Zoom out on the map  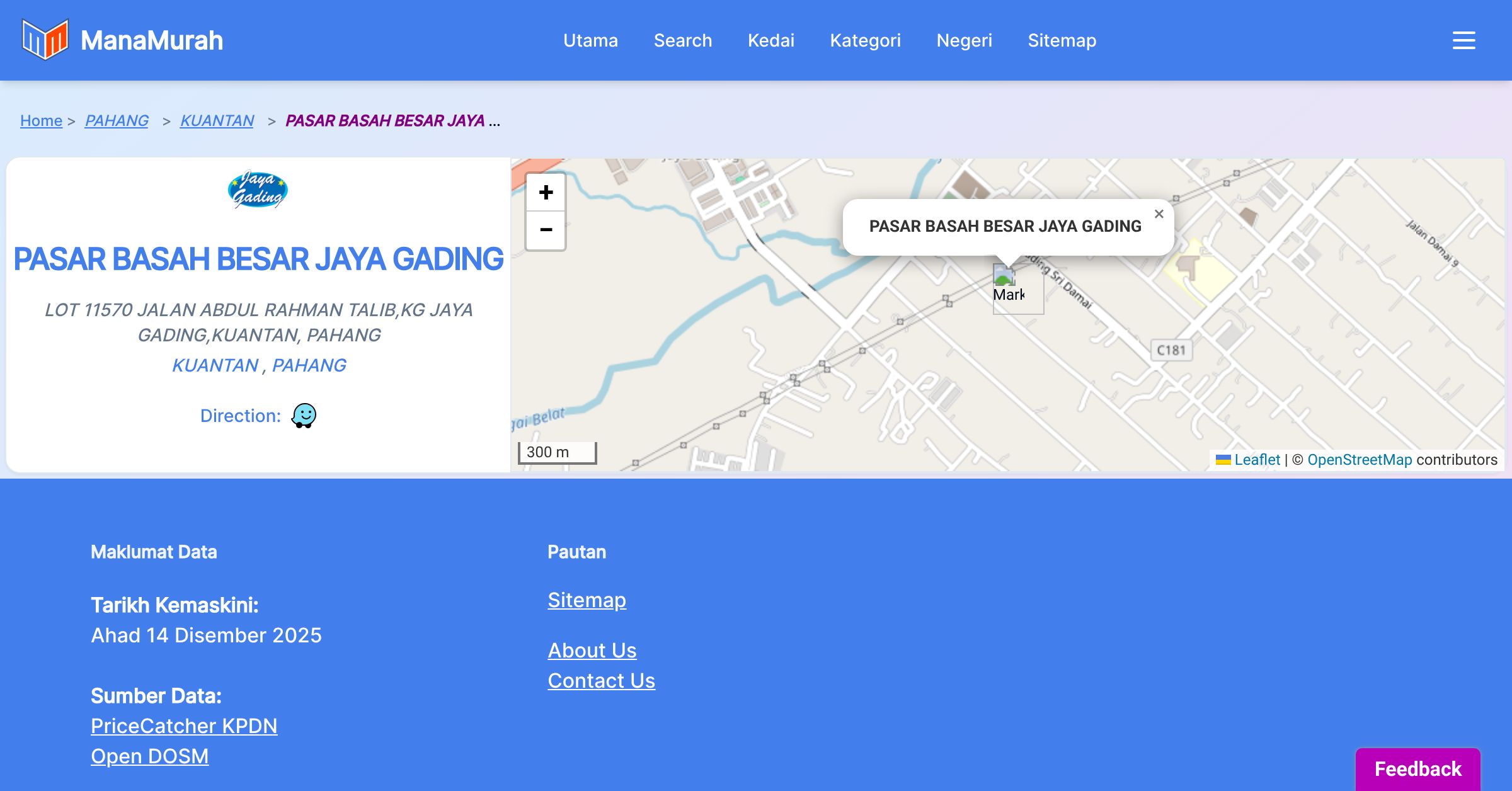coord(546,230)
